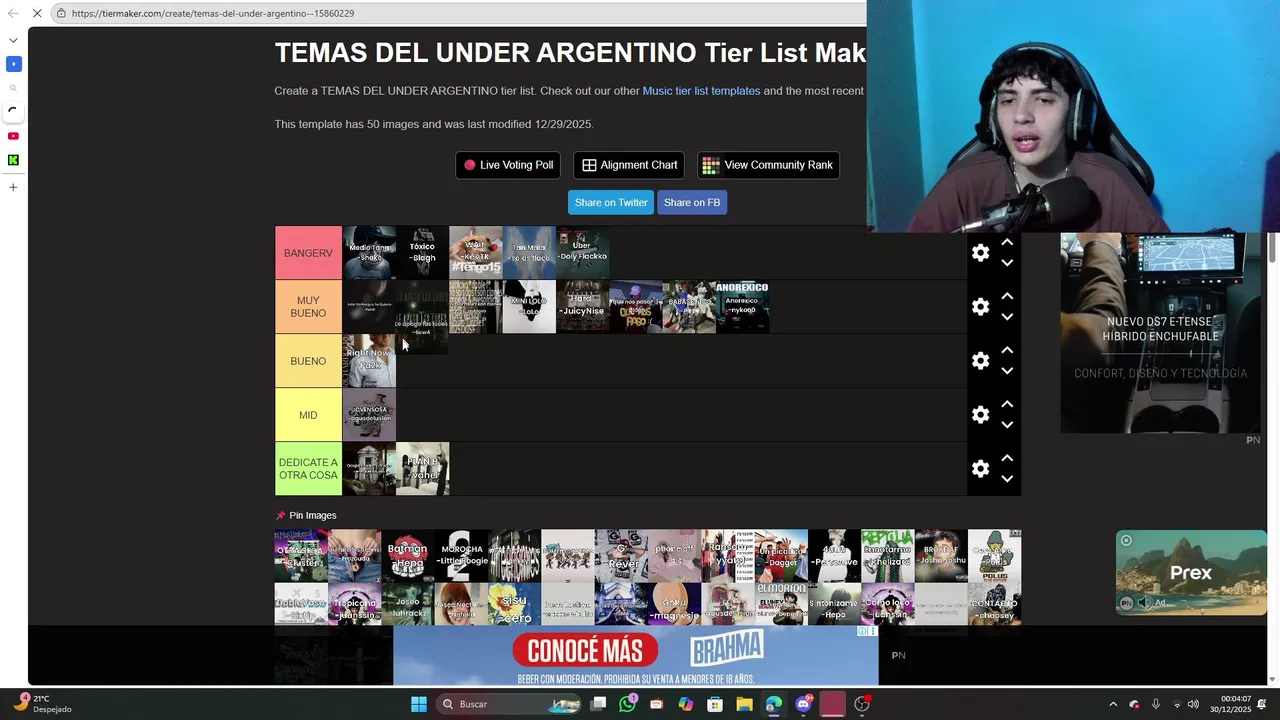Image resolution: width=1280 pixels, height=720 pixels.
Task: Click the taskbar Buscar search box
Action: pos(509,704)
